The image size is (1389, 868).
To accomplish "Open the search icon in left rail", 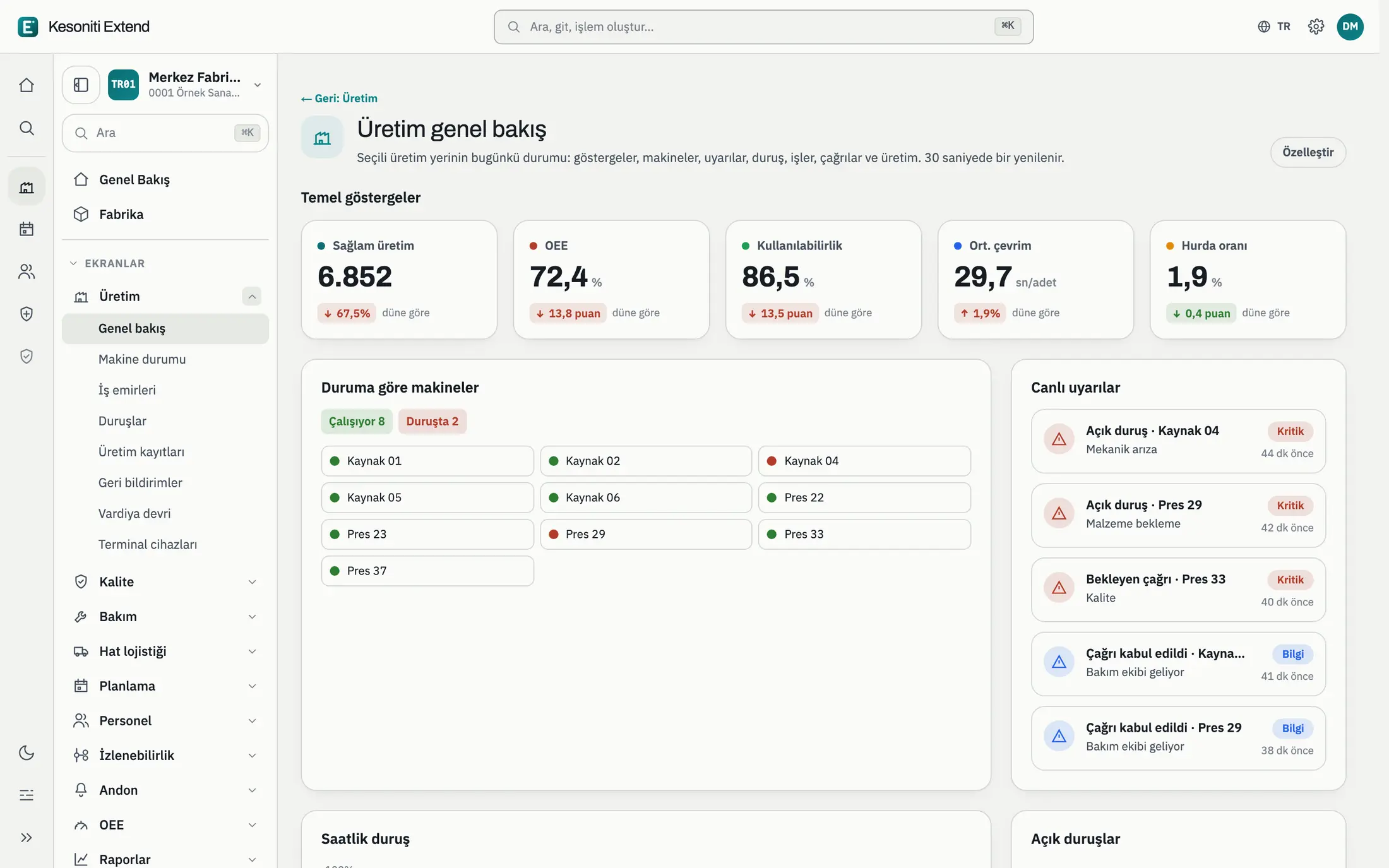I will point(27,128).
